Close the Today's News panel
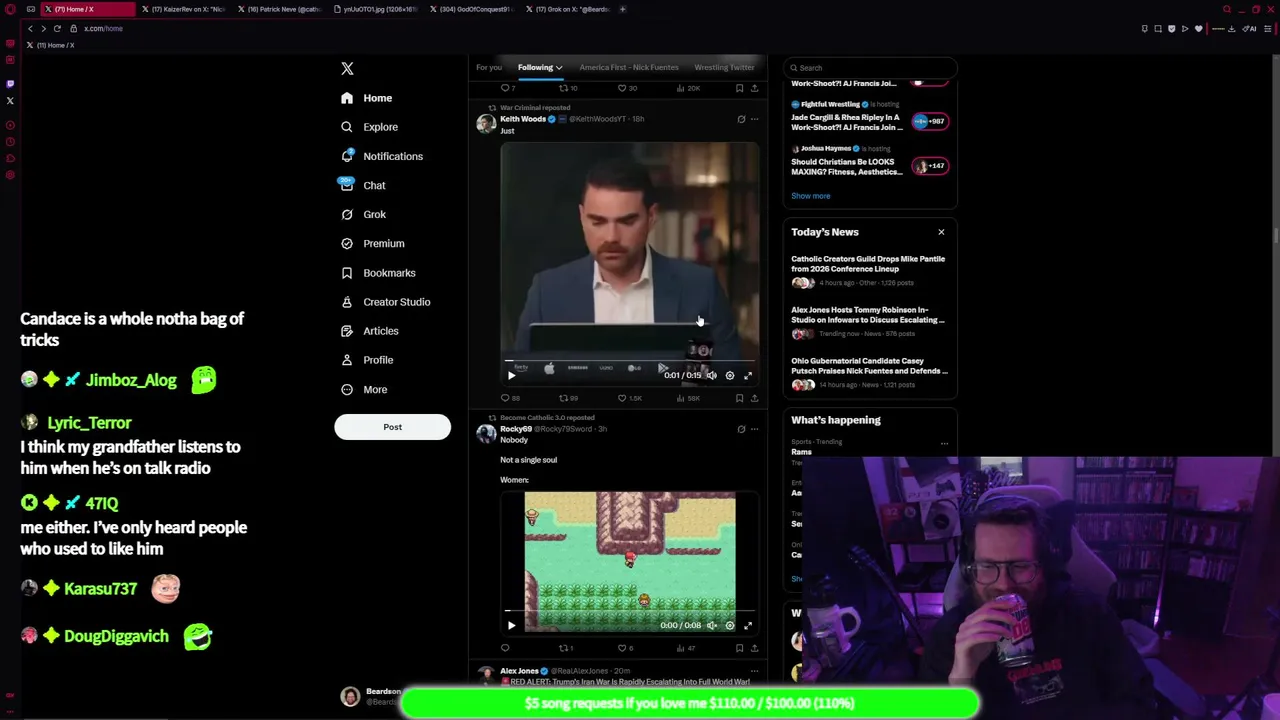The image size is (1280, 720). 941,232
